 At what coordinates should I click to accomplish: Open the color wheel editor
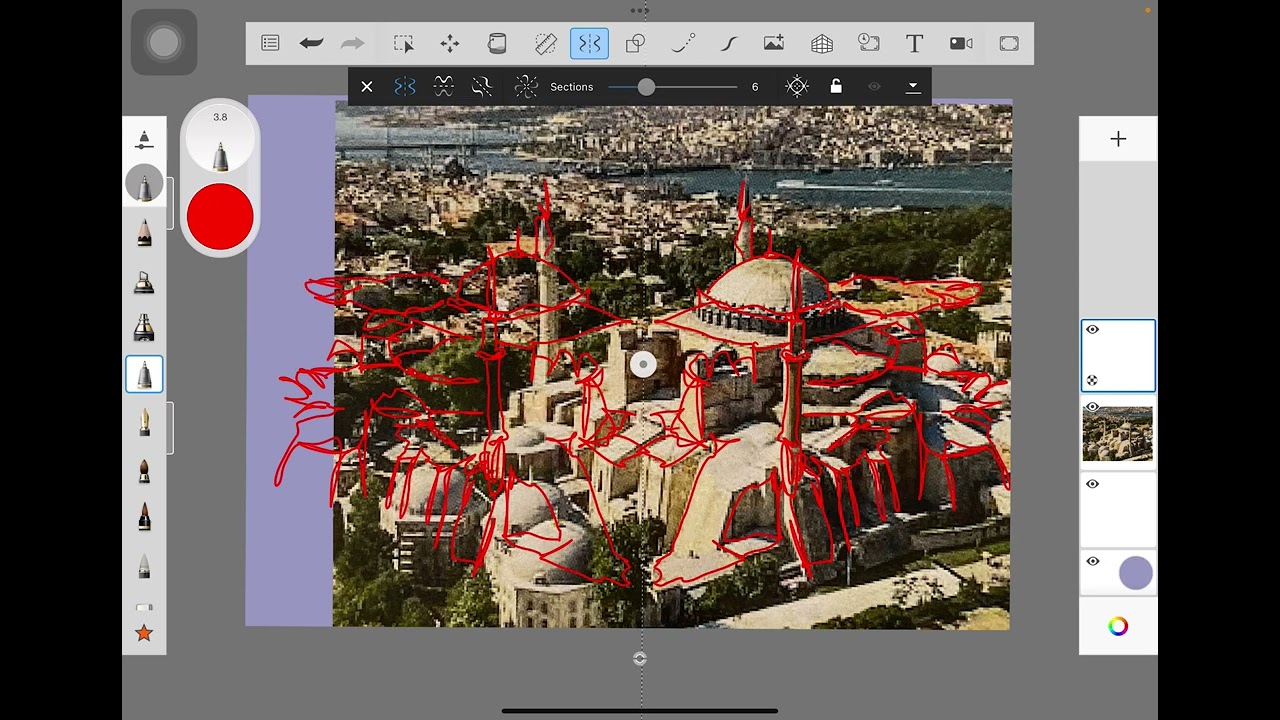click(1118, 627)
